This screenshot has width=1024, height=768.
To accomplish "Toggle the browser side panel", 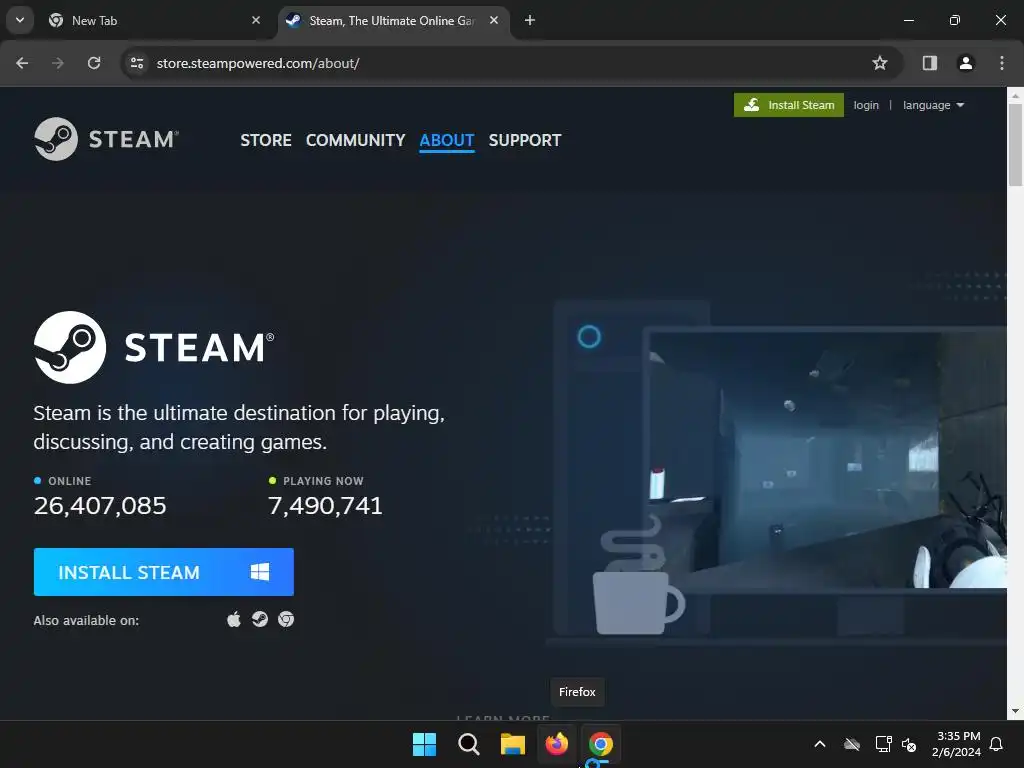I will 930,63.
